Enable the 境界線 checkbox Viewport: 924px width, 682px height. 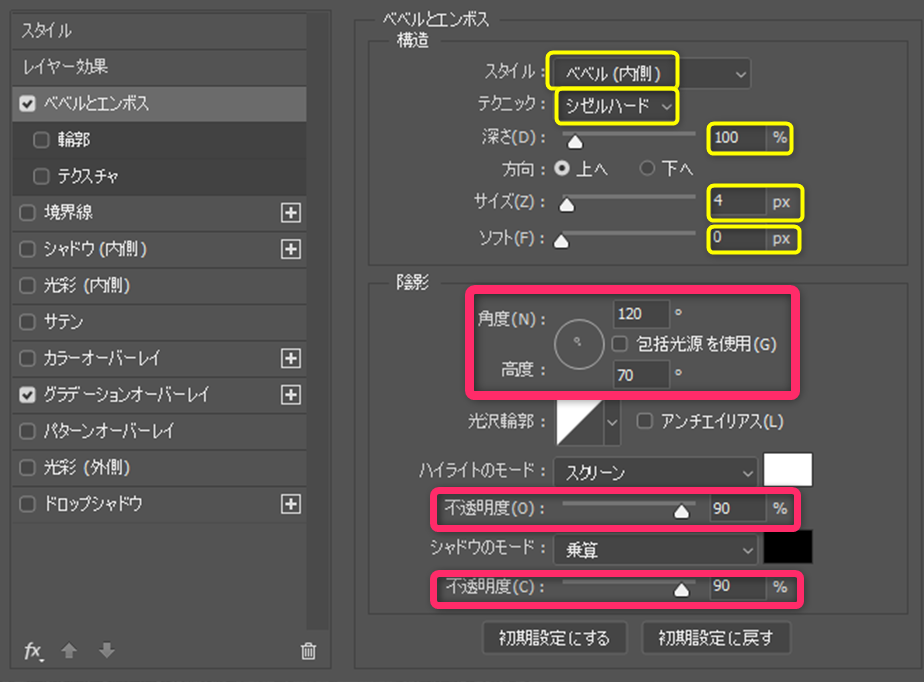[27, 213]
